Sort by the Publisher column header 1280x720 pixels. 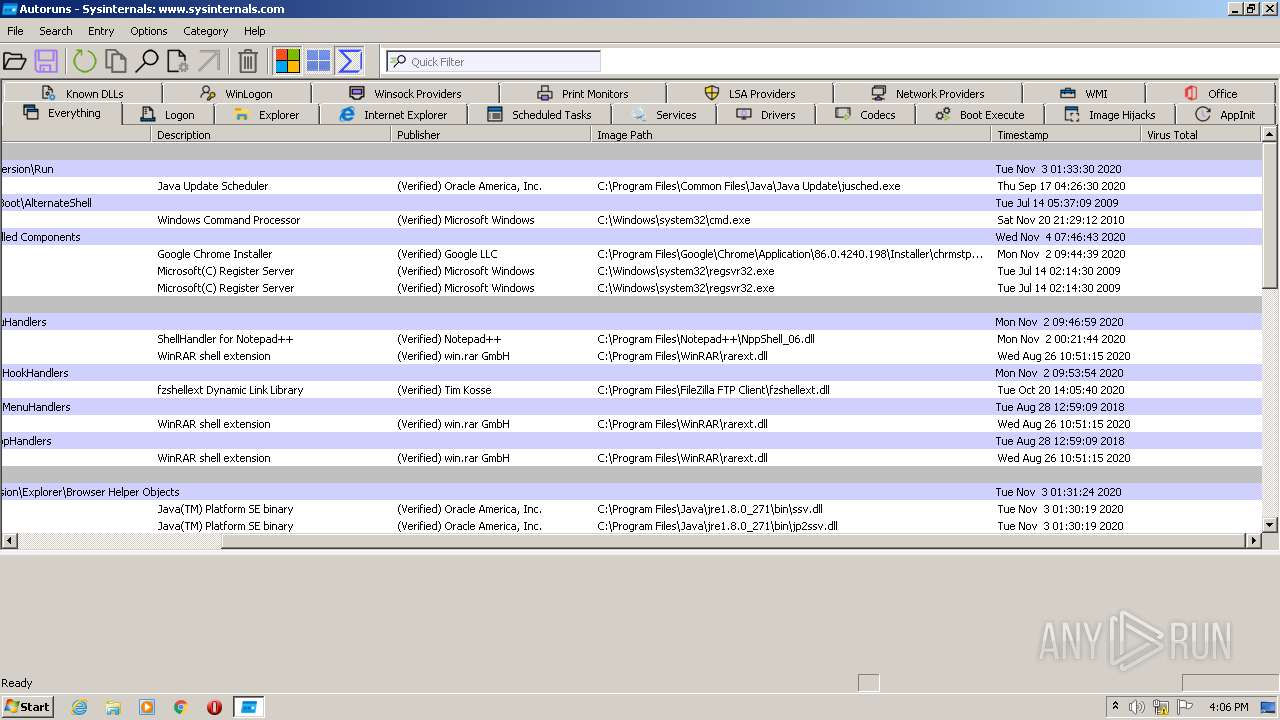(491, 135)
